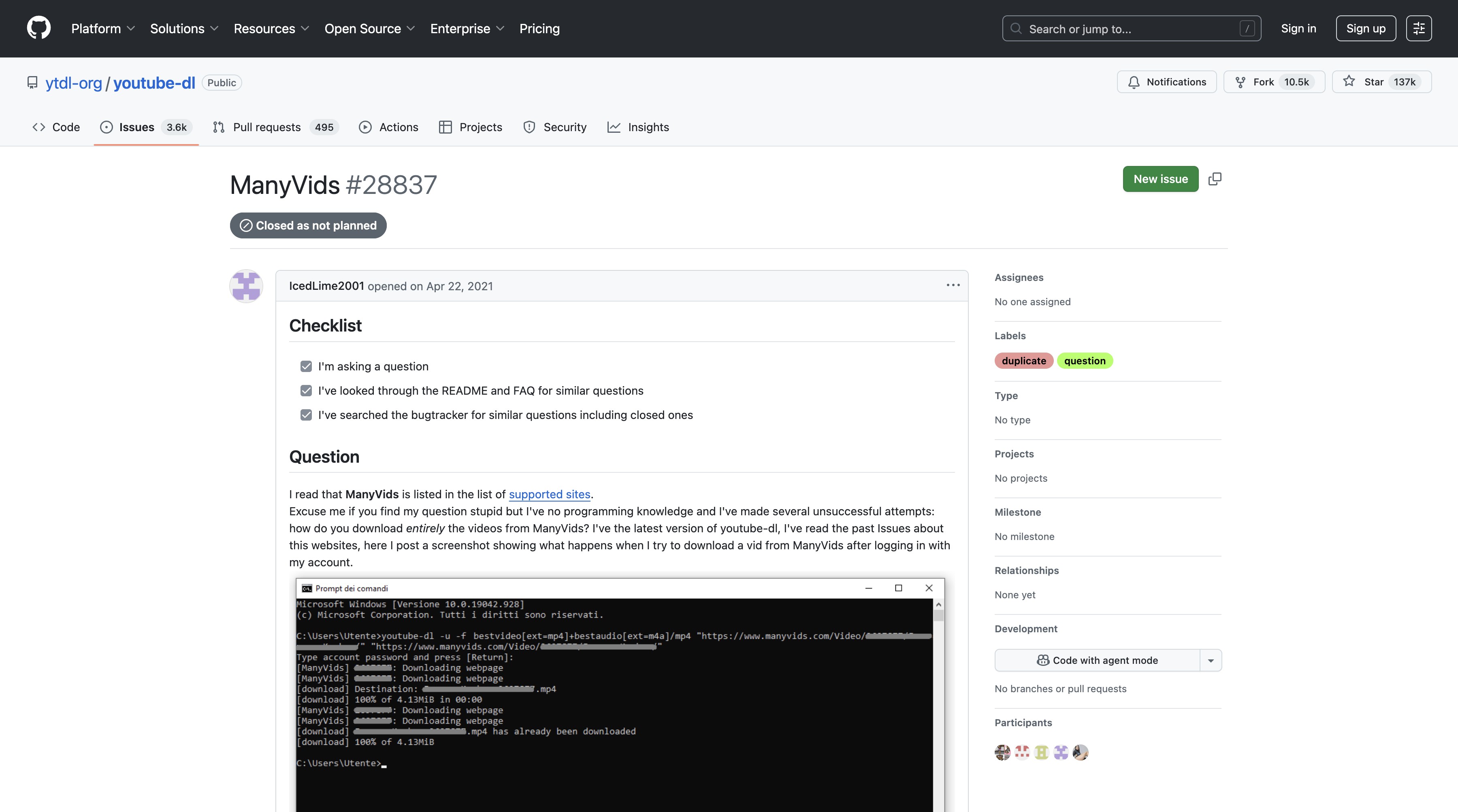Click the duplicate label

tap(1024, 360)
